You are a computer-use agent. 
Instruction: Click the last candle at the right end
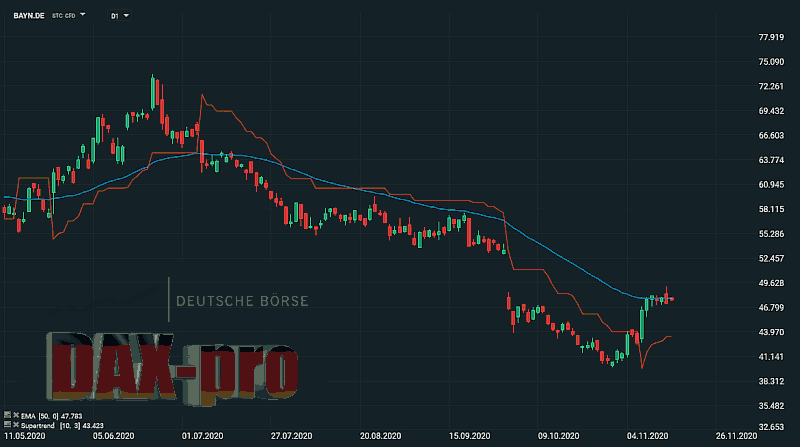coord(671,299)
